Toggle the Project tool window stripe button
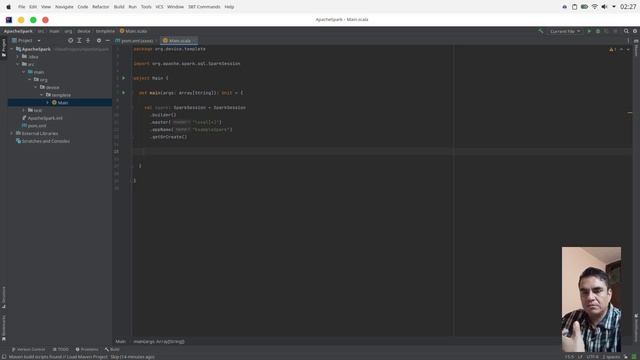The height and width of the screenshot is (360, 640). click(4, 48)
